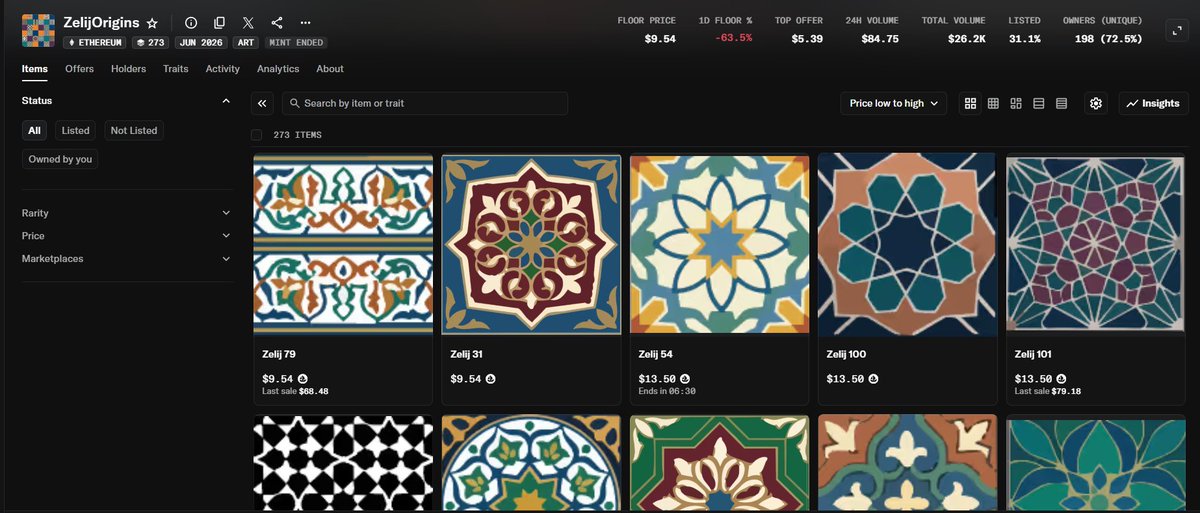This screenshot has height=513, width=1200.
Task: Click the Zelij 79 item name
Action: (278, 354)
